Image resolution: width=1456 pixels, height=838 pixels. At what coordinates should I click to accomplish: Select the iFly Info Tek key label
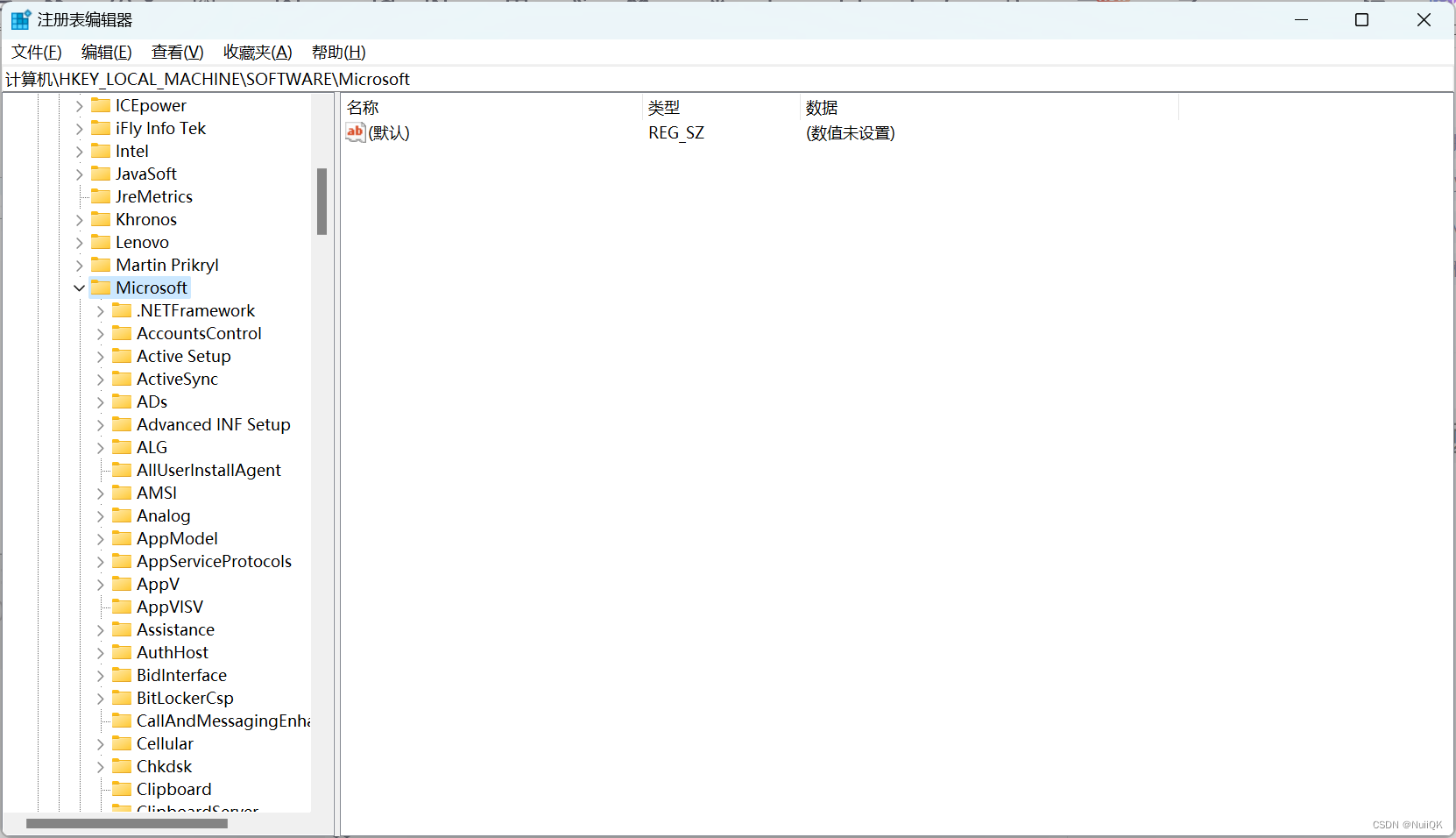(160, 128)
